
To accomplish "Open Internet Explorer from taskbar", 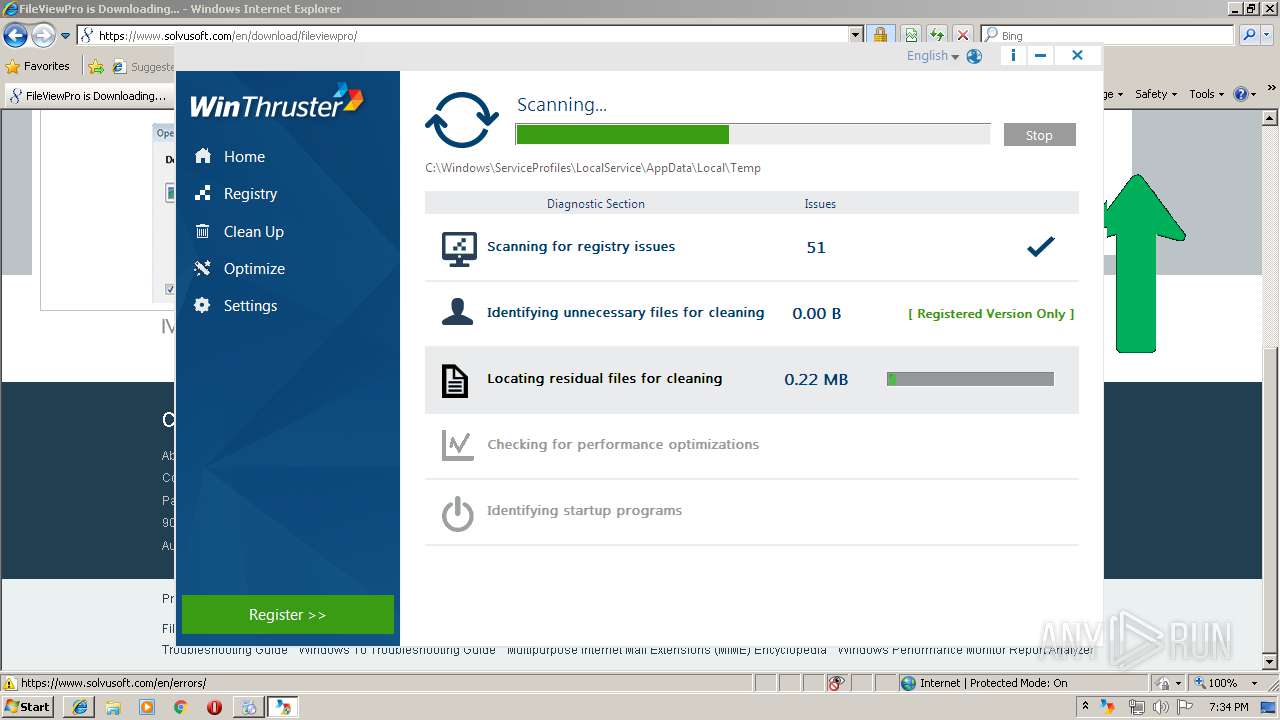I will [79, 707].
